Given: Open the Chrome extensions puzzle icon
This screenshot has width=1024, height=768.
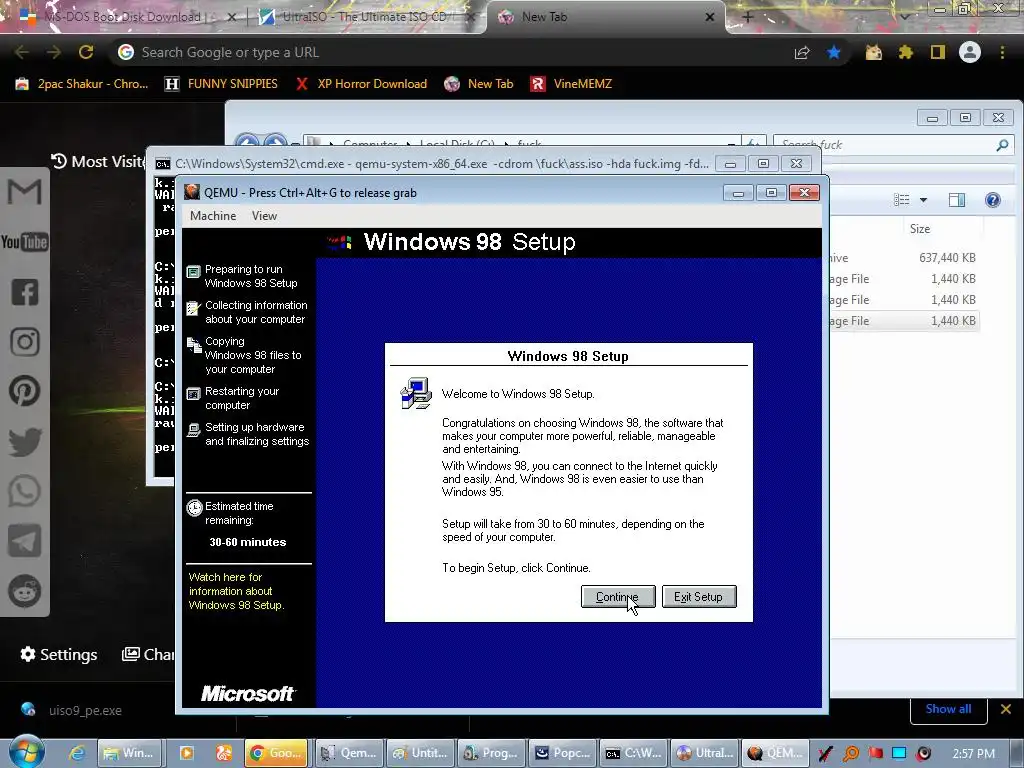Looking at the screenshot, I should click(x=905, y=52).
